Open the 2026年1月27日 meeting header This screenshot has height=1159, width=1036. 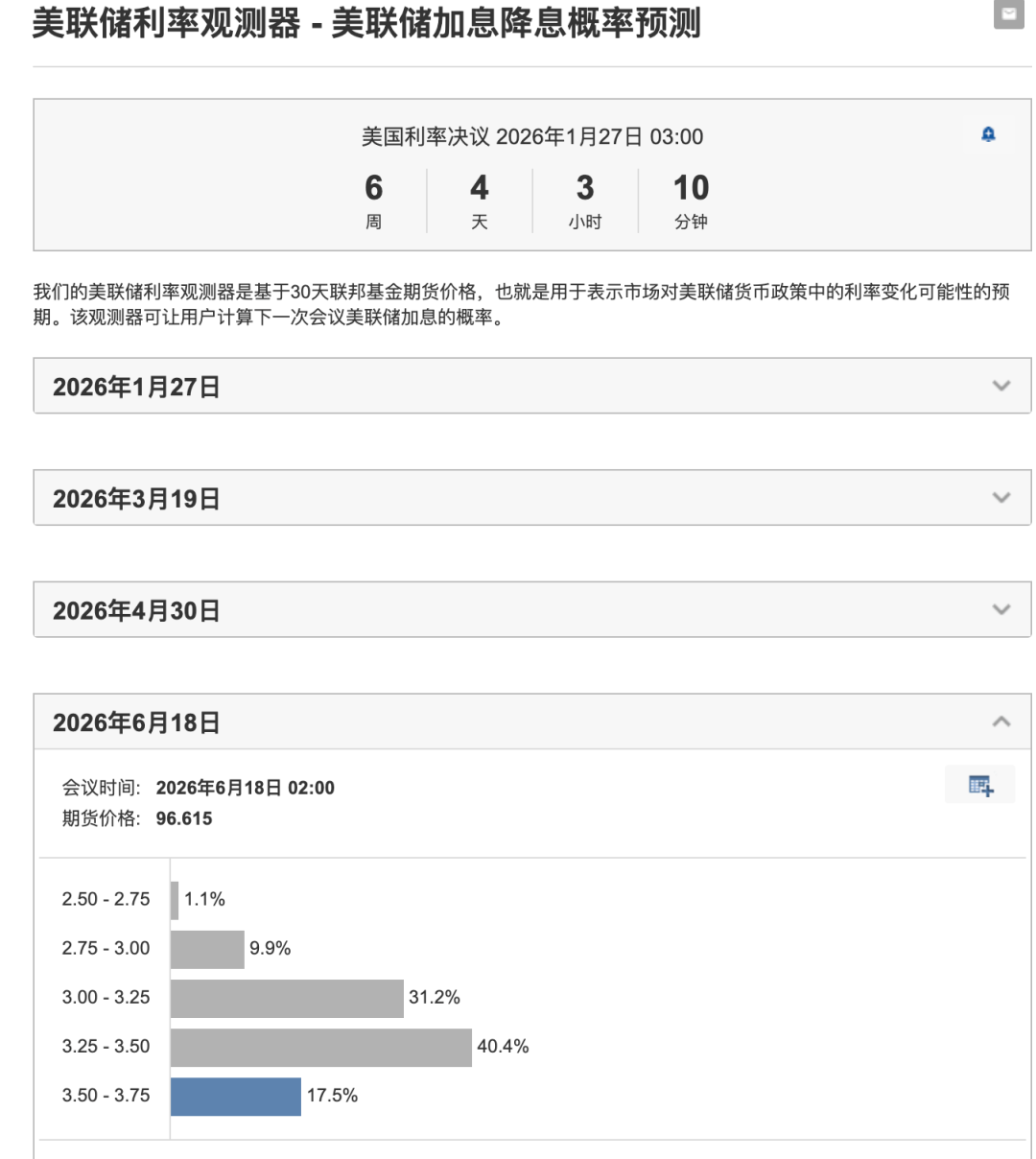point(136,387)
